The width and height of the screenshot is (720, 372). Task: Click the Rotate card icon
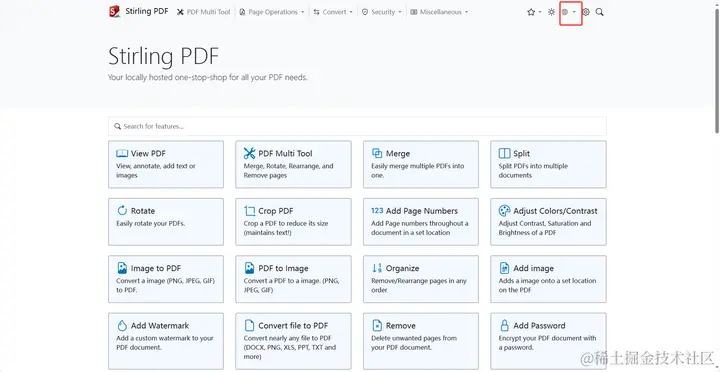coord(122,211)
